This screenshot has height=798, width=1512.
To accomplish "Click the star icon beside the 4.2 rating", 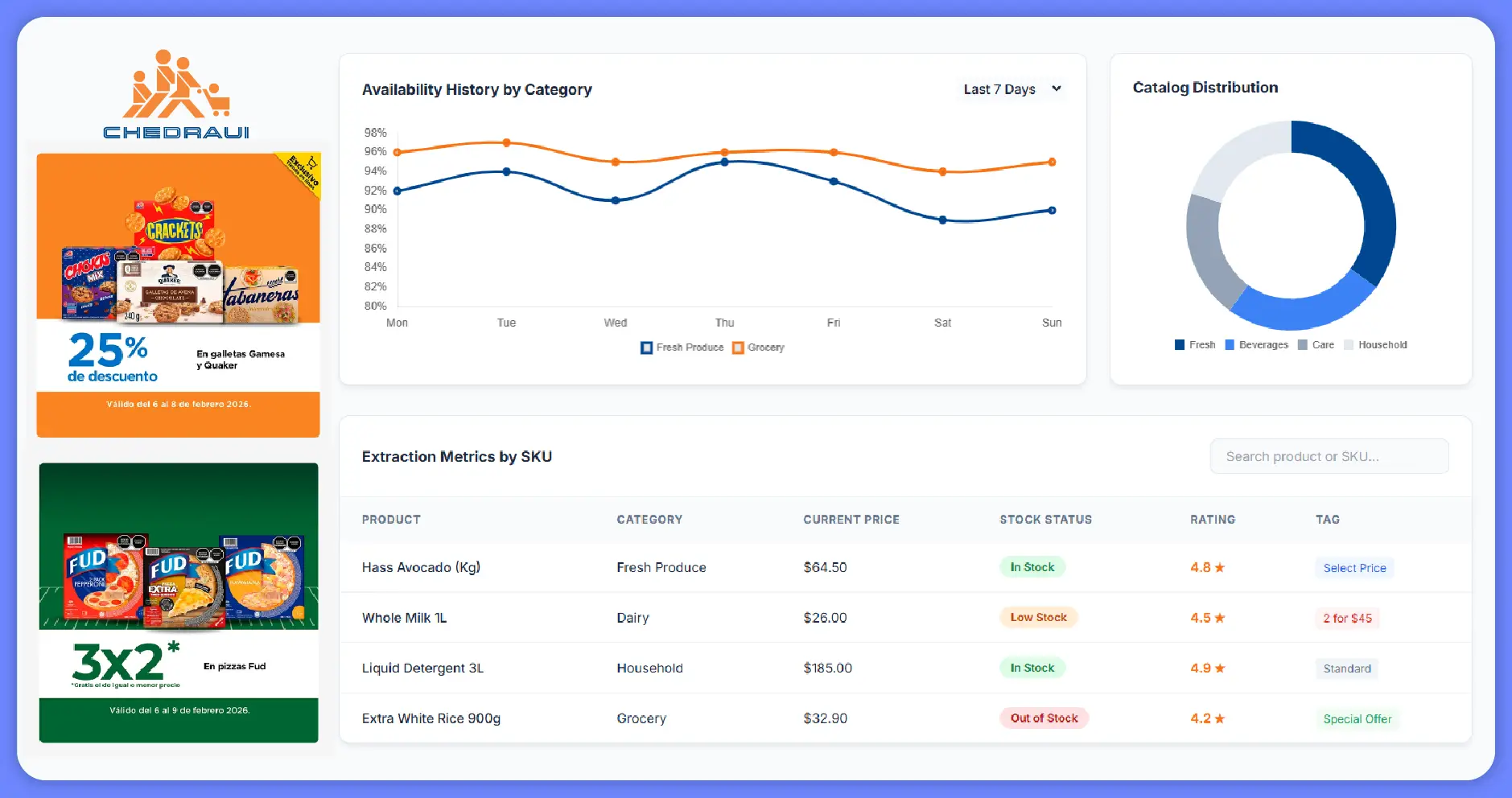I will (1219, 719).
